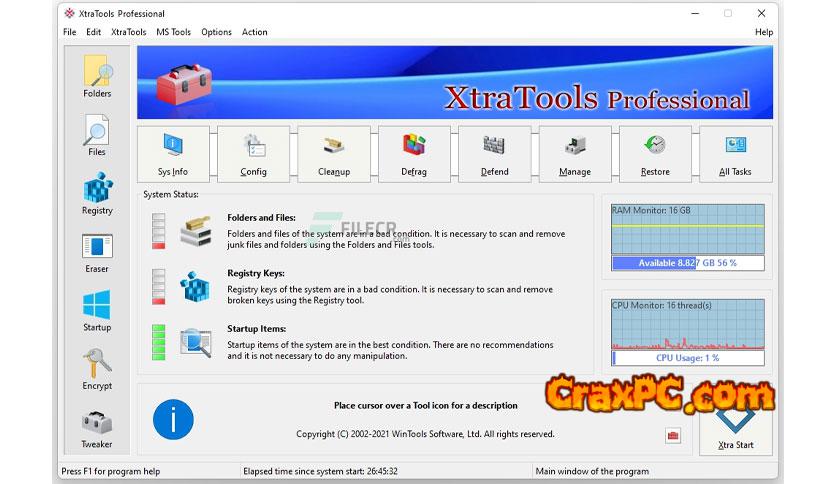The image size is (836, 484).
Task: Open the Edit menu
Action: (x=93, y=32)
